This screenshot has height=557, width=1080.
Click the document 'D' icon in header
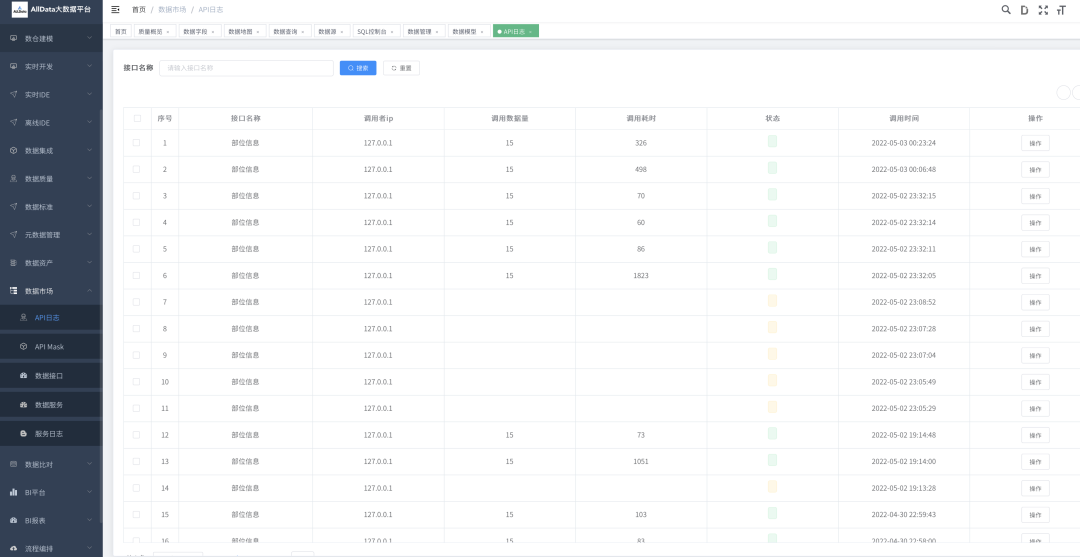point(1024,9)
